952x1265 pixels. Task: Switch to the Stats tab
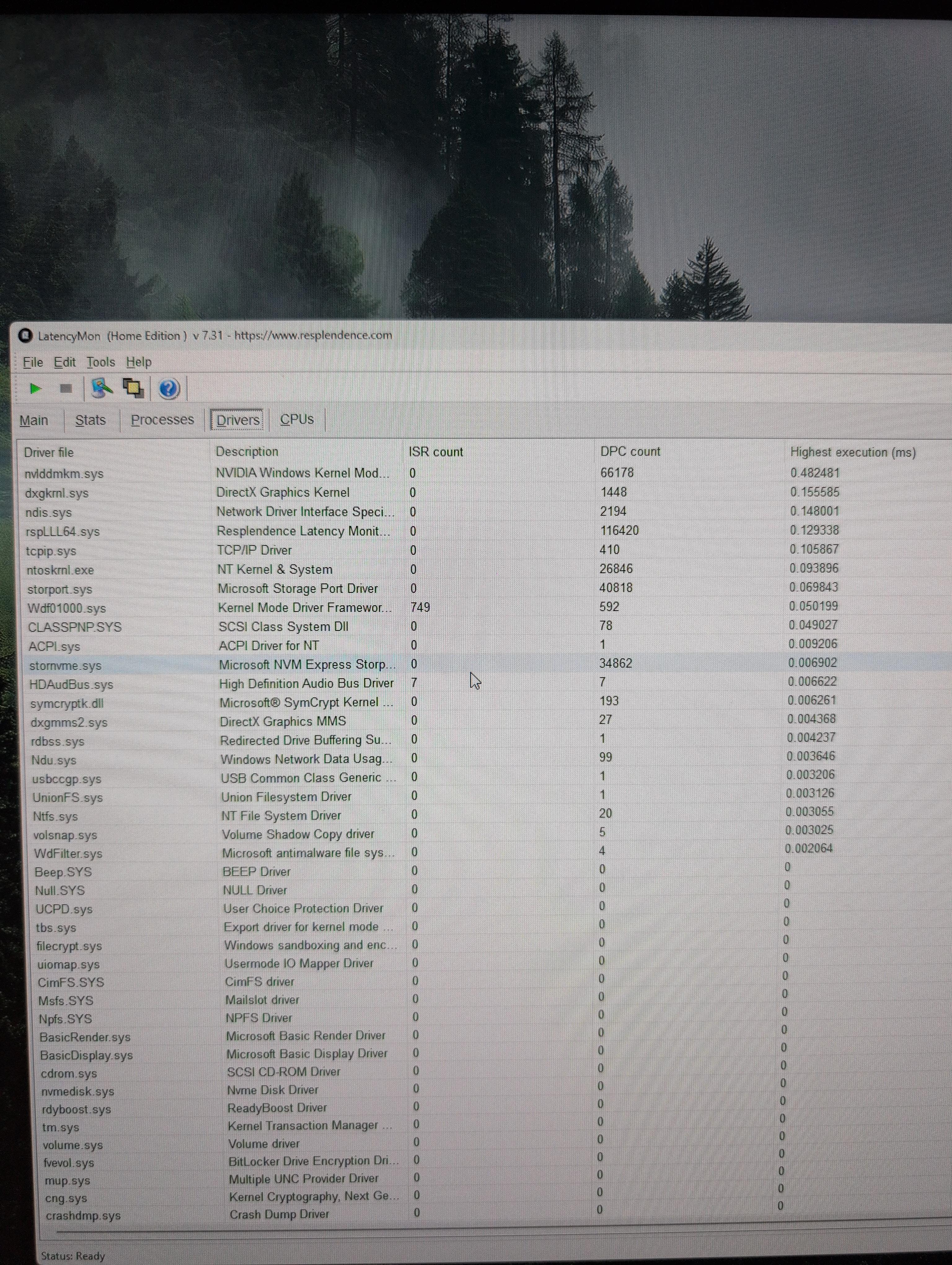[90, 420]
